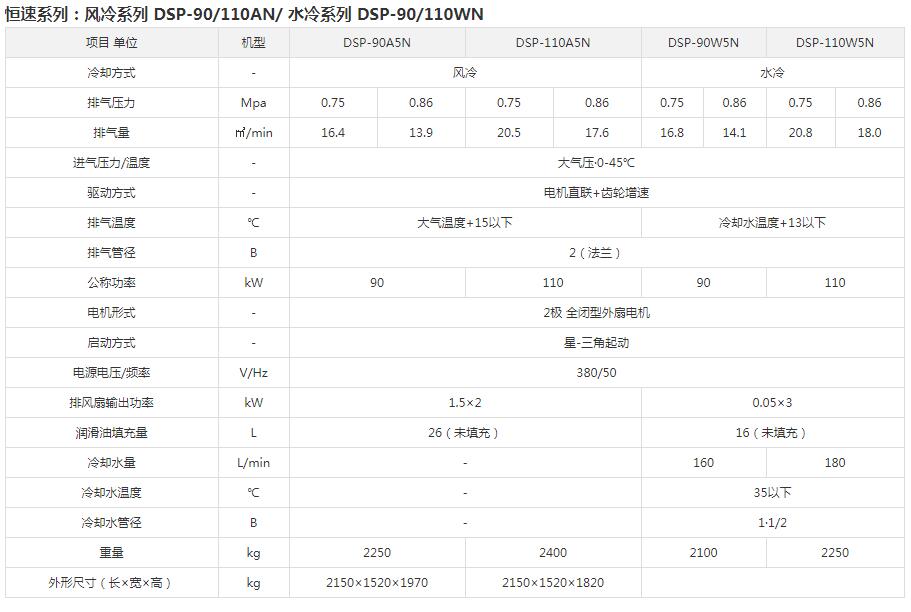
Task: Select the 16（未填充） cell
Action: pyautogui.click(x=772, y=433)
